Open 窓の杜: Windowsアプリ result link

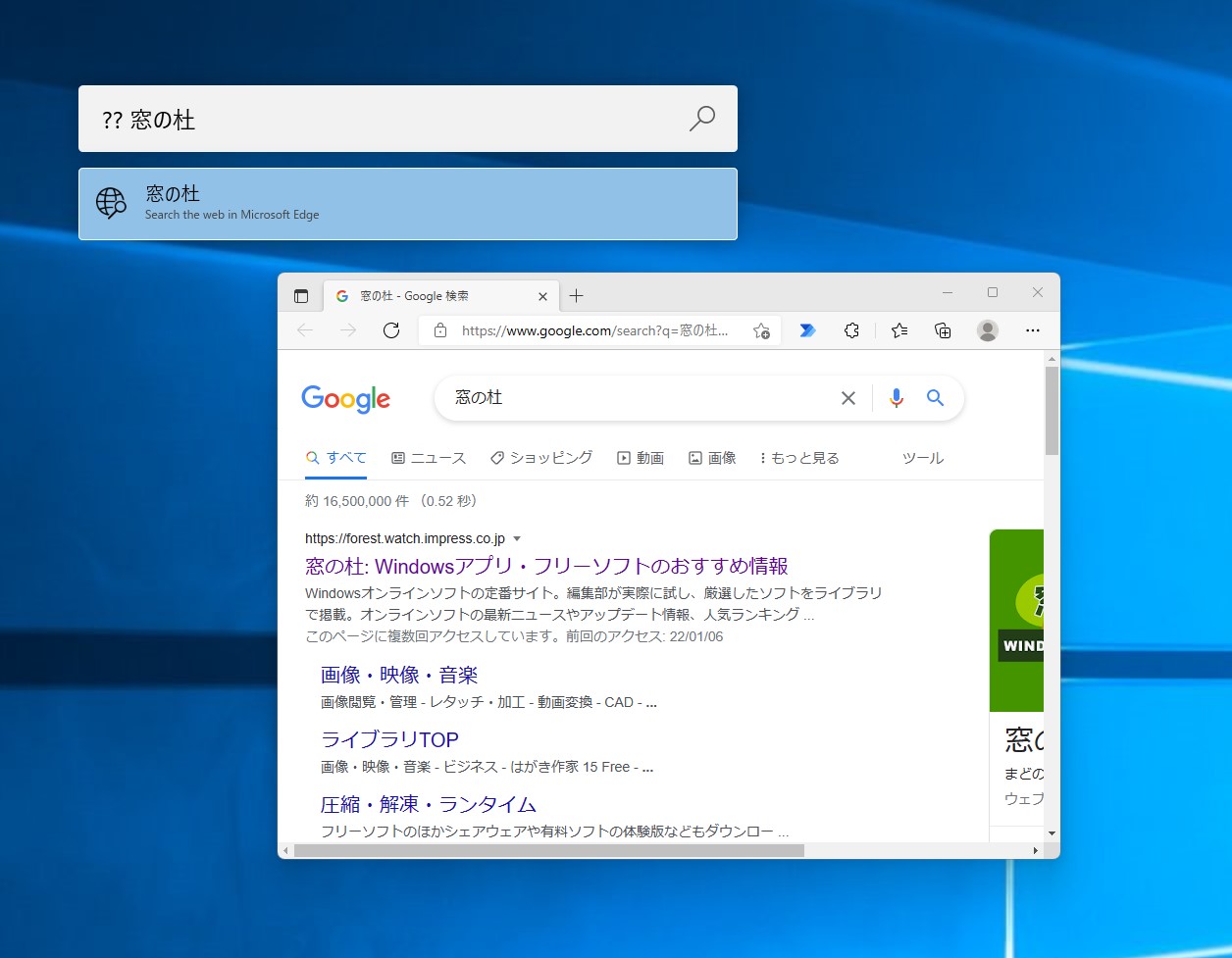546,566
